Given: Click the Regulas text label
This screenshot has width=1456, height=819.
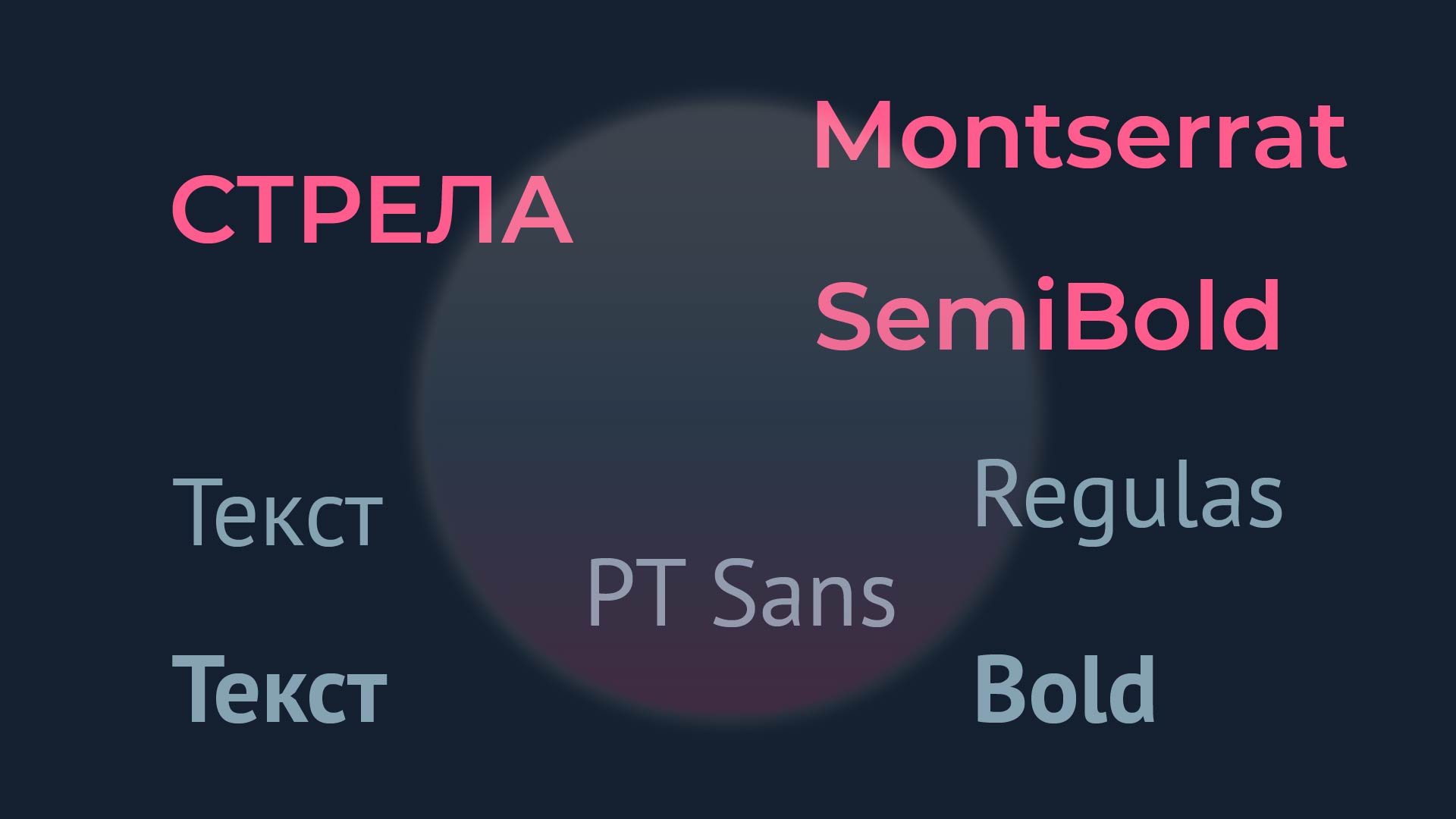Looking at the screenshot, I should tap(1128, 498).
